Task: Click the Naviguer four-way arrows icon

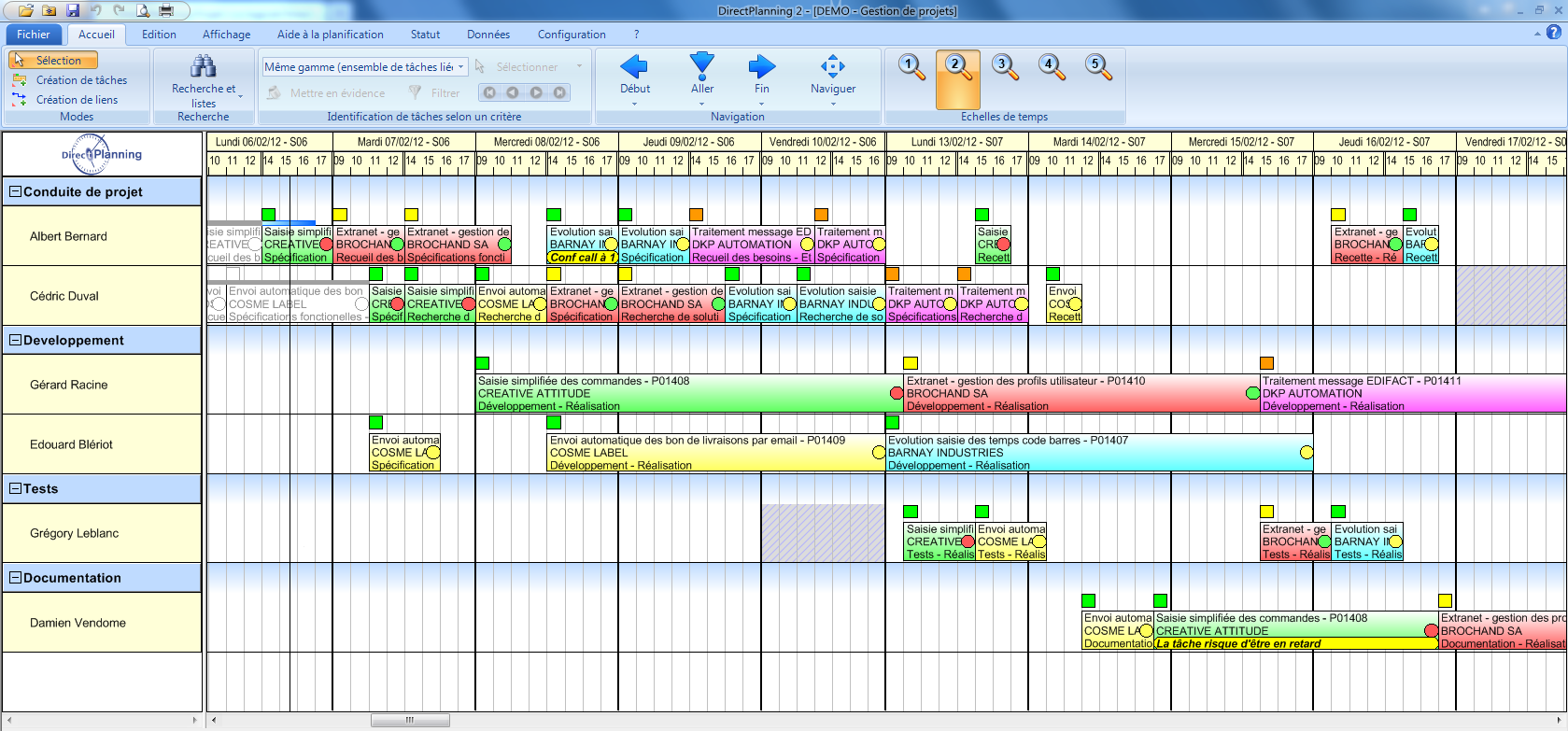Action: pos(832,66)
